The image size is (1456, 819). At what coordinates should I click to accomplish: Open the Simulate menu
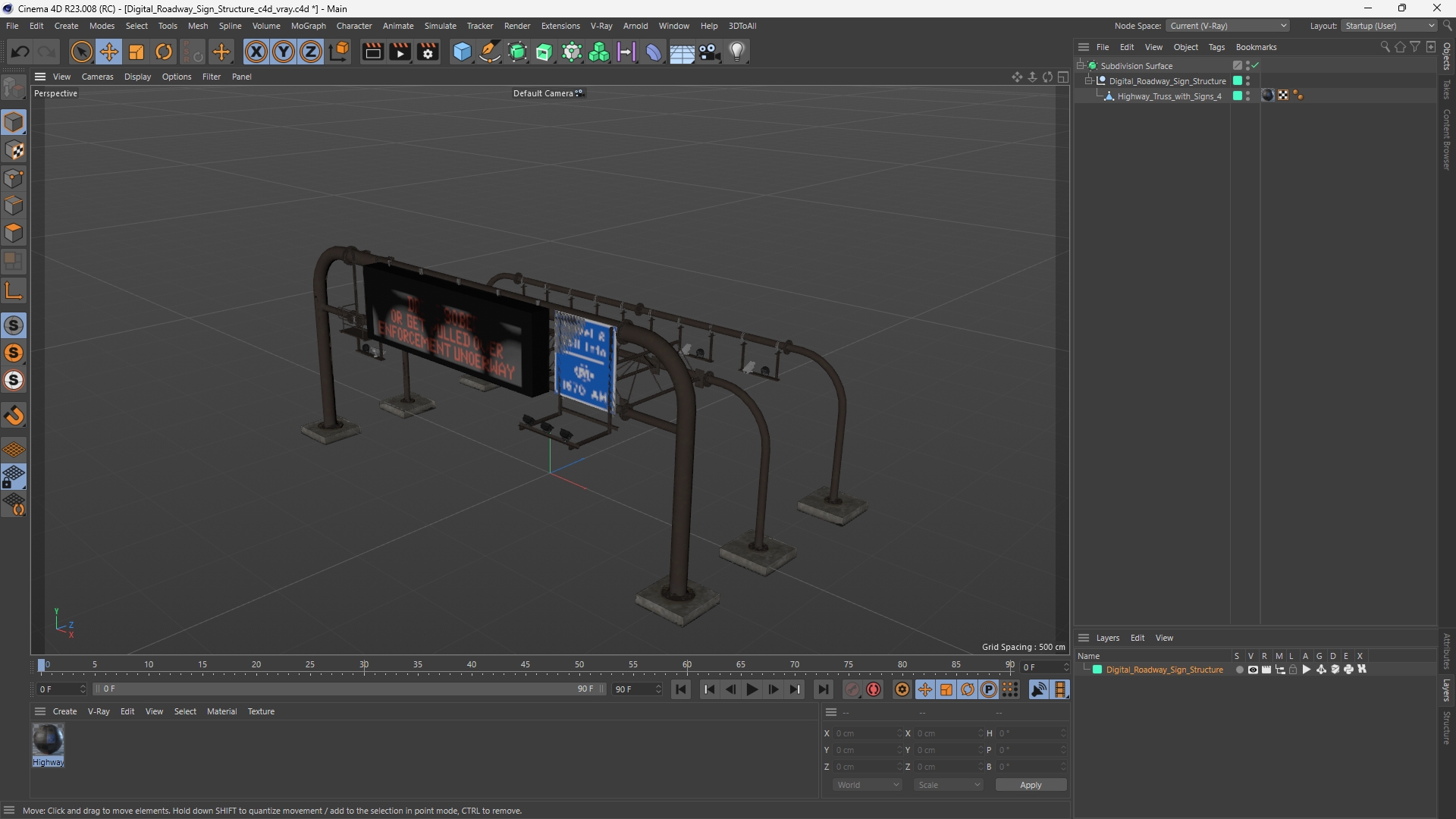pos(440,26)
